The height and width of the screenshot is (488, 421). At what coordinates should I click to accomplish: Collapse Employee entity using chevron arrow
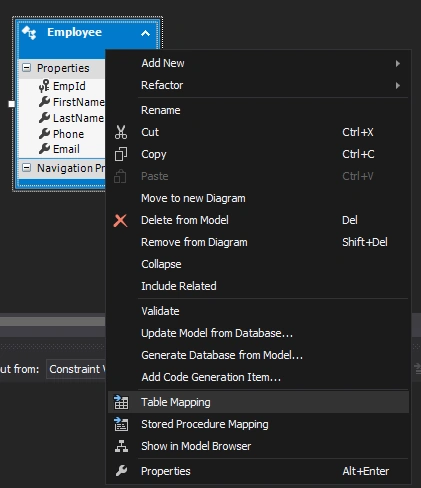[145, 33]
